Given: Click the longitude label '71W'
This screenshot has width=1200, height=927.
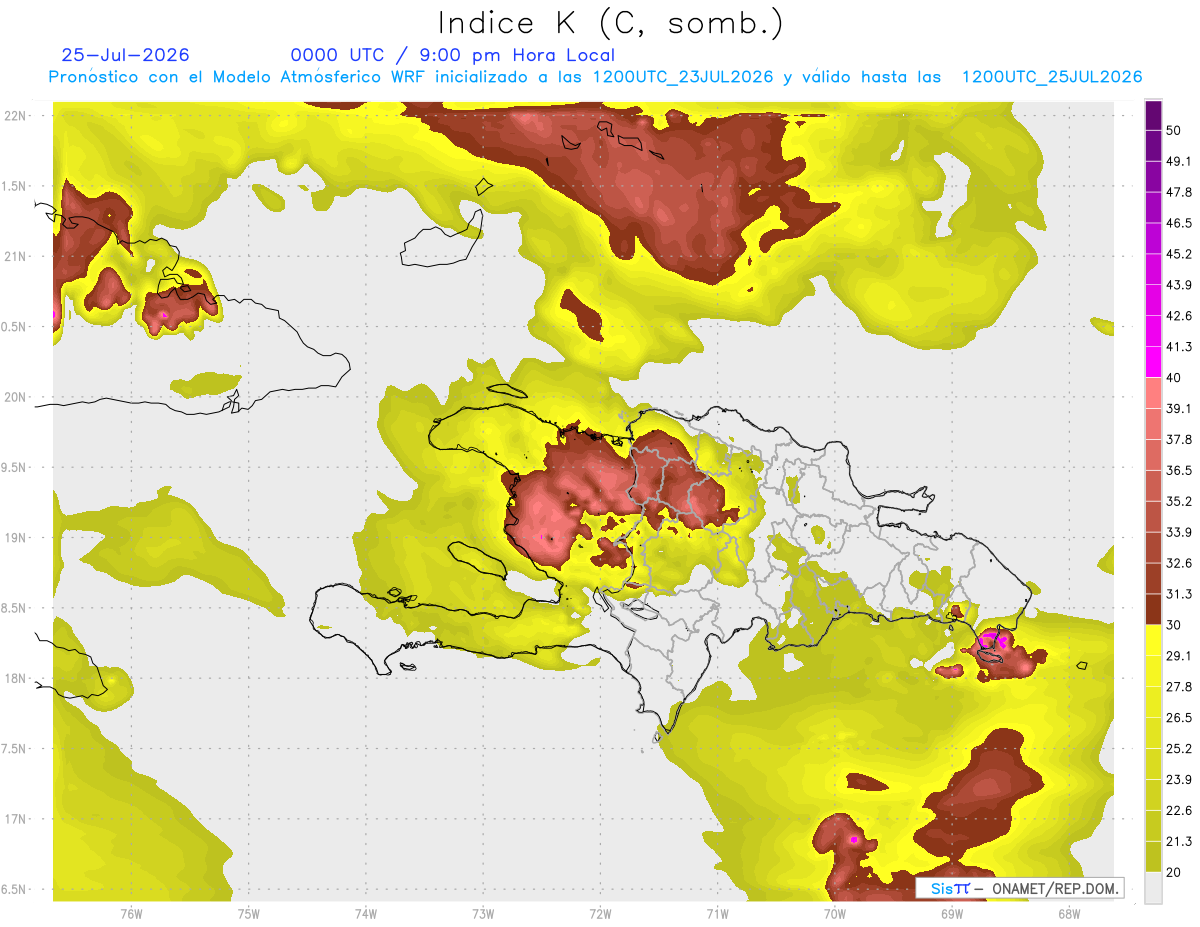Looking at the screenshot, I should pos(717,912).
